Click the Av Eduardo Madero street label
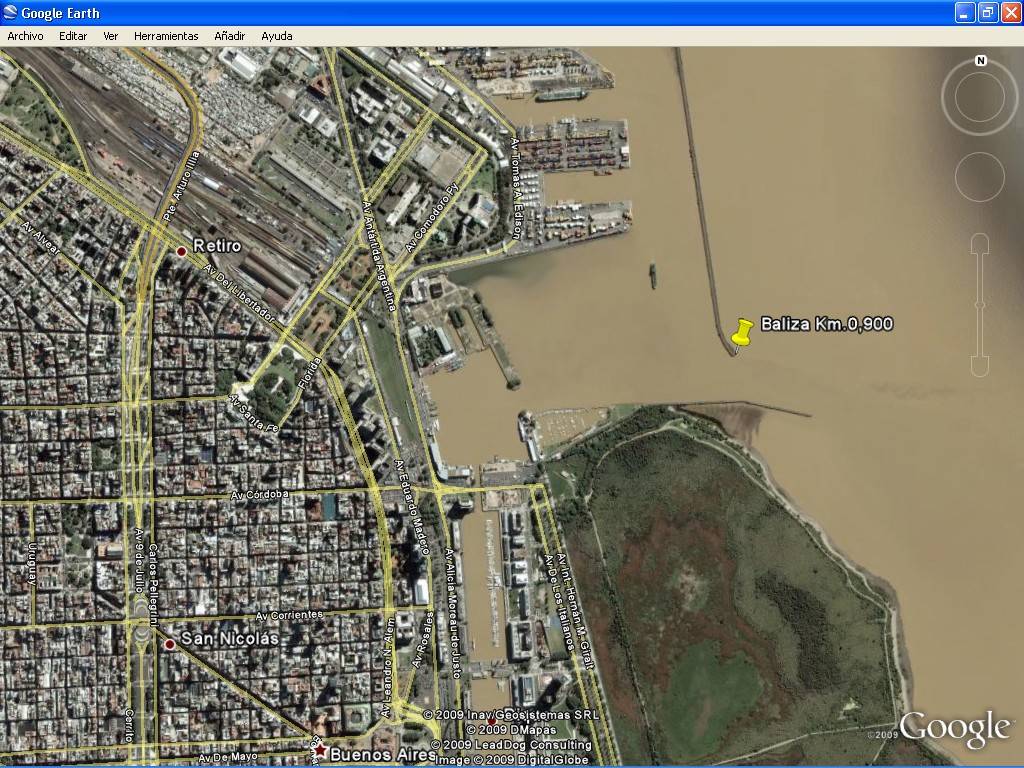The image size is (1024, 768). click(412, 507)
